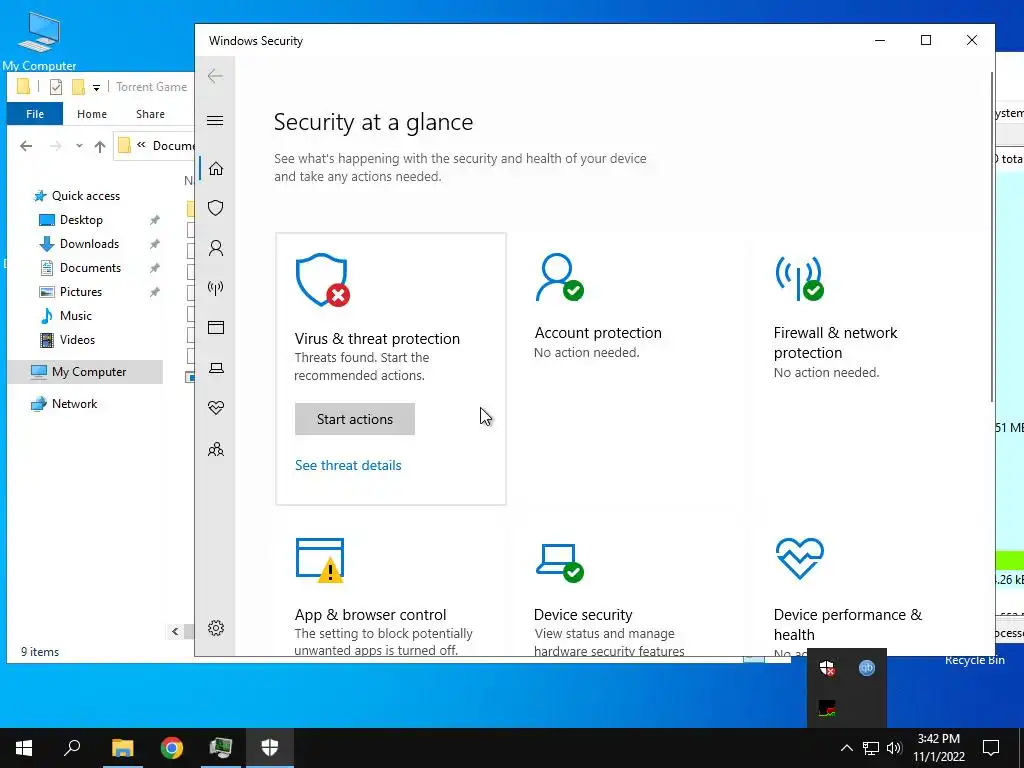
Task: Click the back arrow in Windows Security
Action: 215,76
